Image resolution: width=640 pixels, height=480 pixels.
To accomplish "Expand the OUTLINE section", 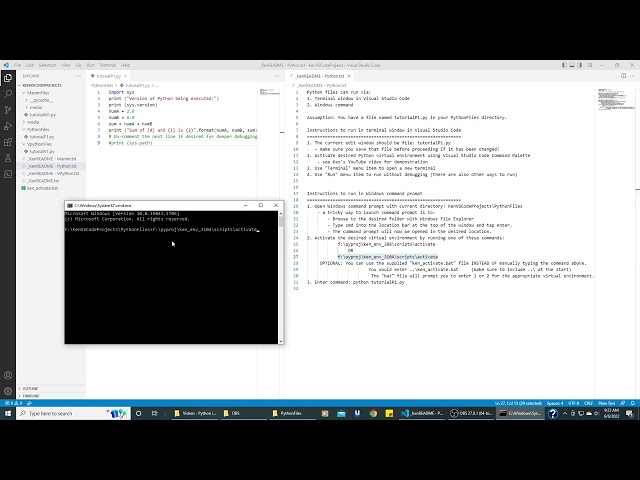I will [51, 388].
